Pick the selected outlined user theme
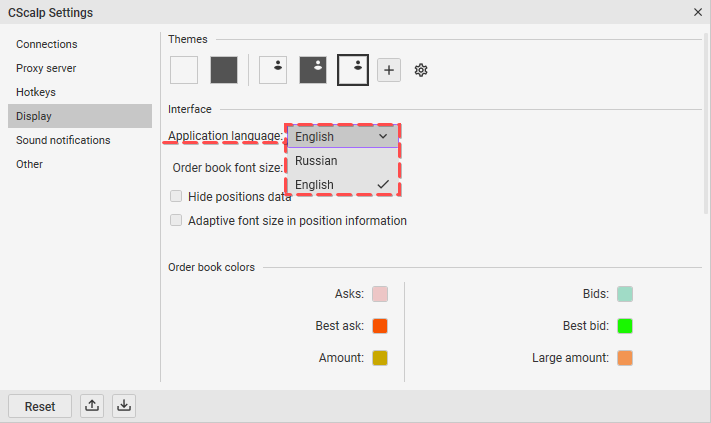711x423 pixels. pos(353,70)
